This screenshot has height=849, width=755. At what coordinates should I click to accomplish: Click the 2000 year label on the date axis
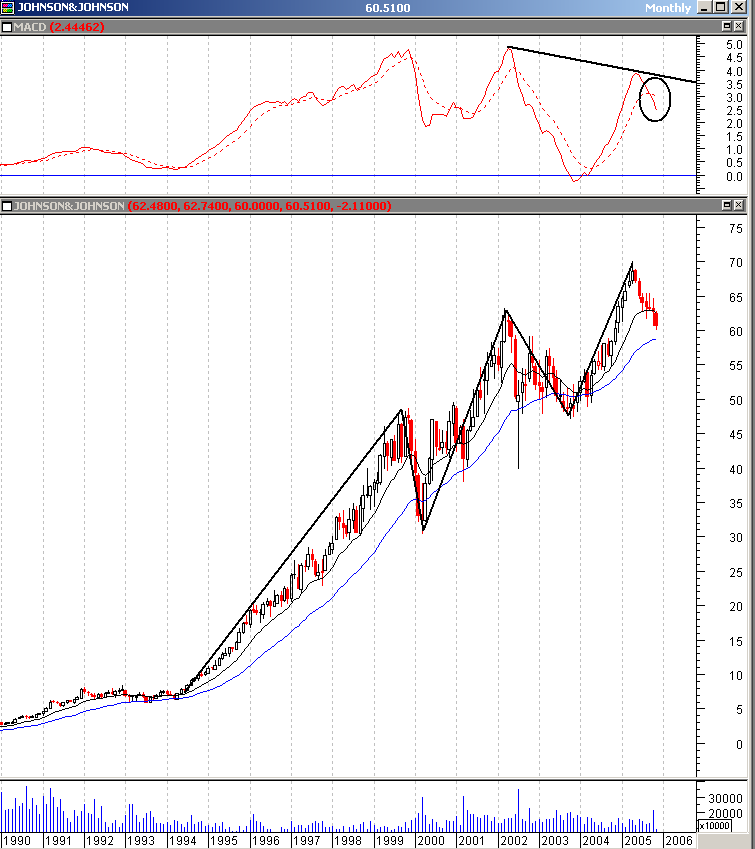point(431,840)
